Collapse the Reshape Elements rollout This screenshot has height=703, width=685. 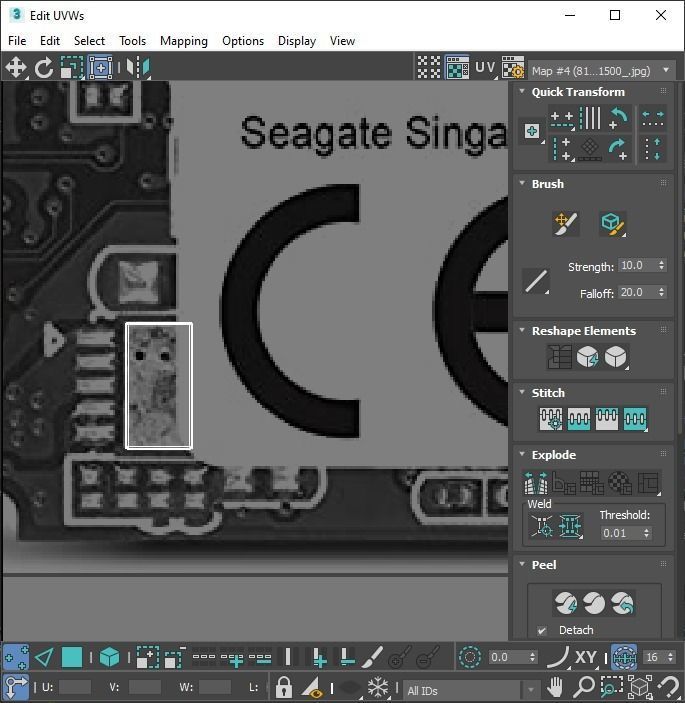(x=522, y=330)
